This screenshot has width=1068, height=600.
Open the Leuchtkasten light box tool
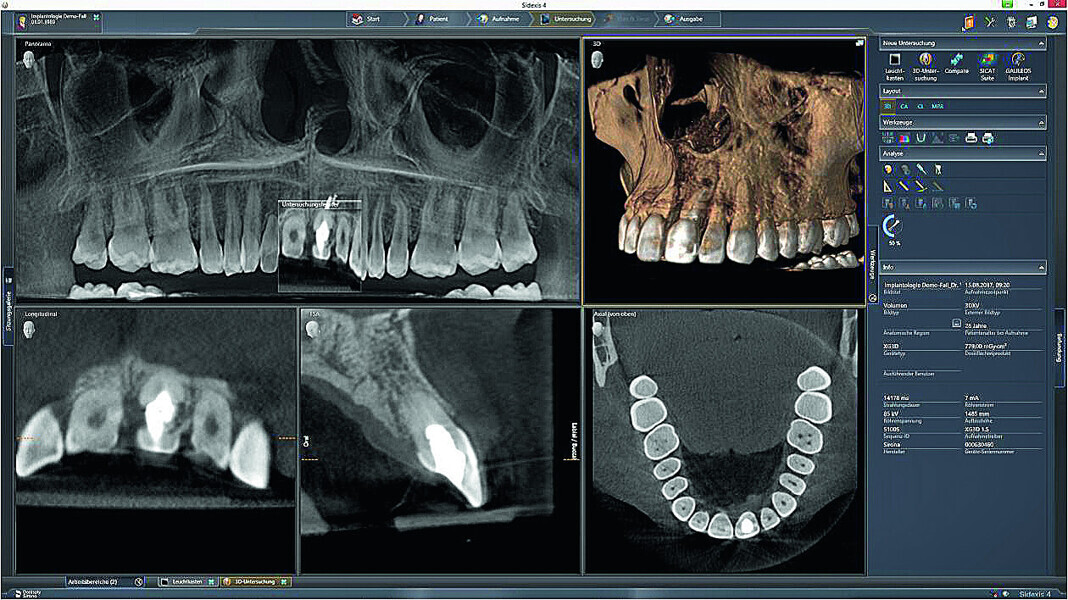pos(895,66)
